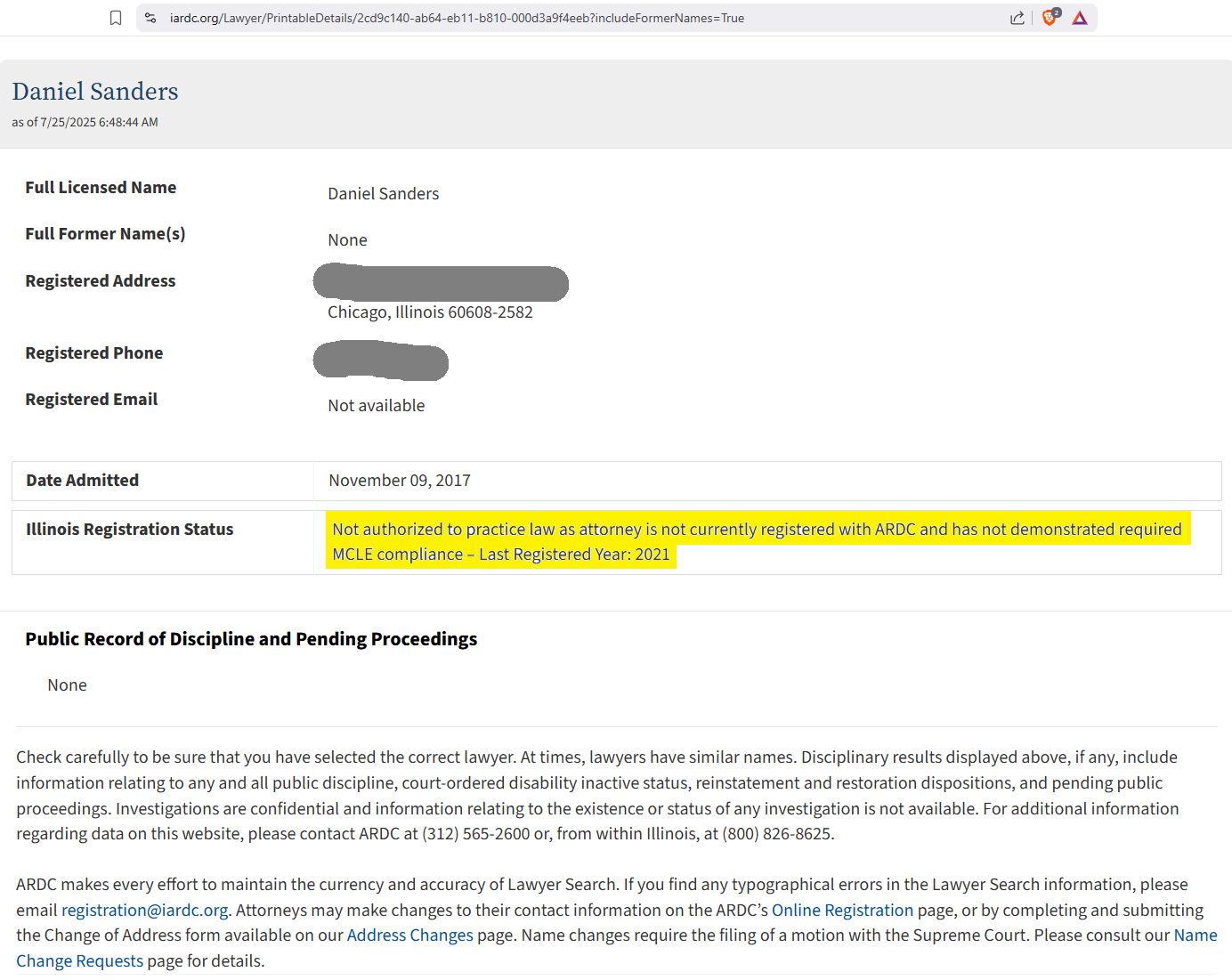
Task: Click the 'Not available' email value
Action: click(x=377, y=405)
